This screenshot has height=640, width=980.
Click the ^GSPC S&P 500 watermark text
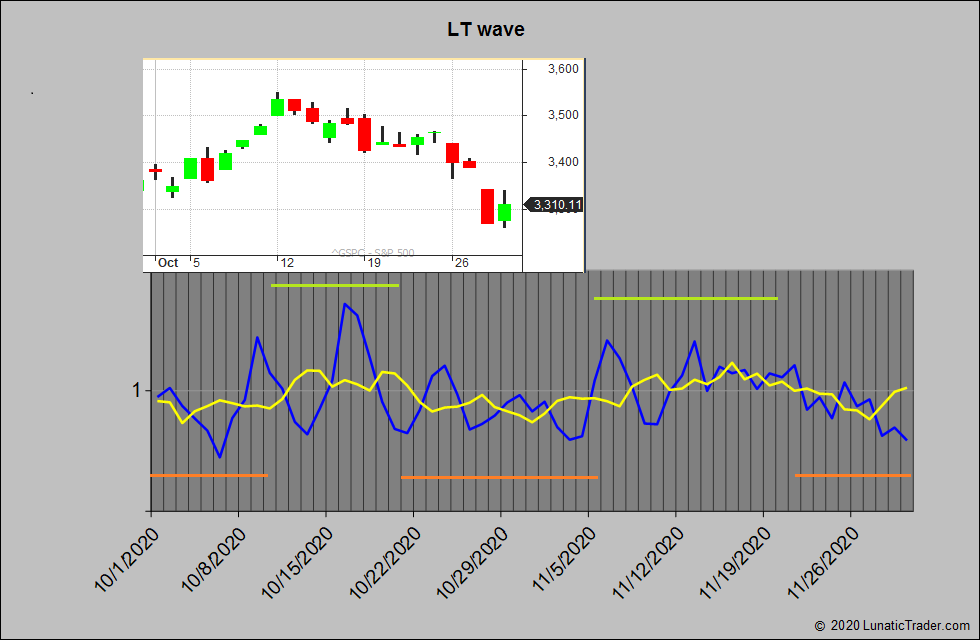pos(372,253)
